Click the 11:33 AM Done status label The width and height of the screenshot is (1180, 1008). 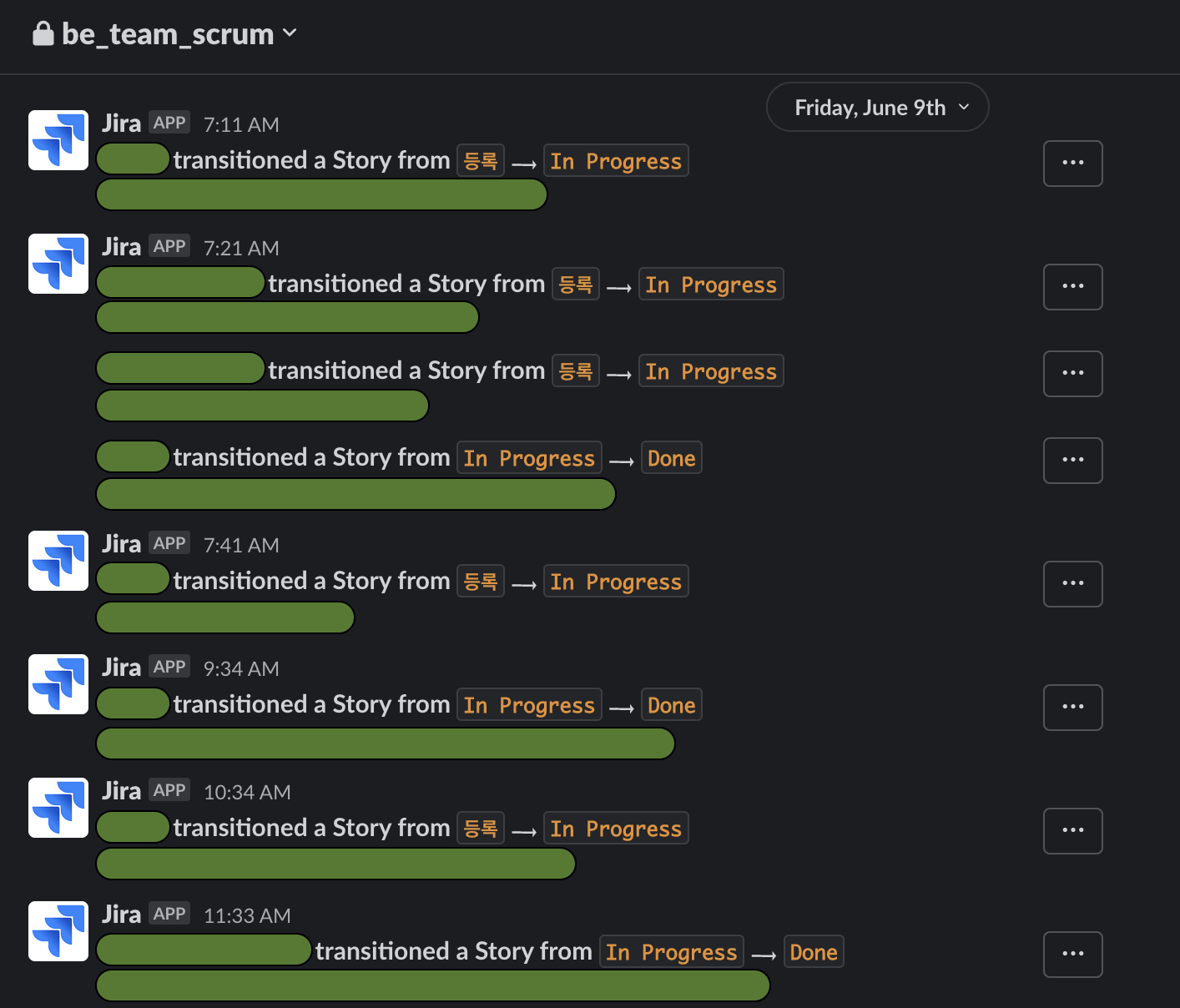(x=813, y=952)
